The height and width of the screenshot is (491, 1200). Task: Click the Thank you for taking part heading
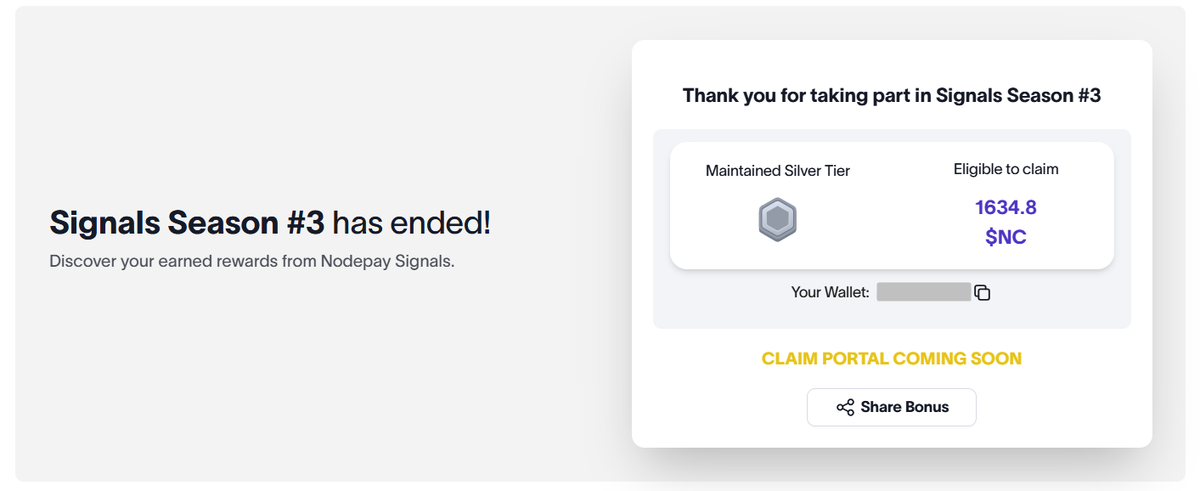[891, 96]
